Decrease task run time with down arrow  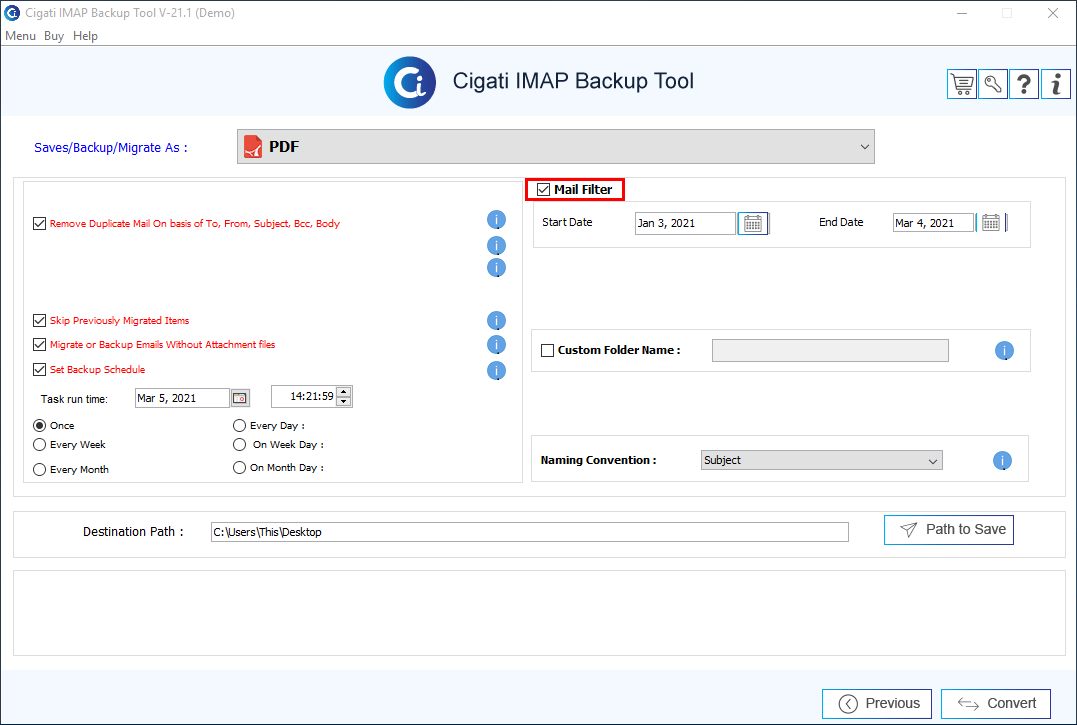(344, 402)
